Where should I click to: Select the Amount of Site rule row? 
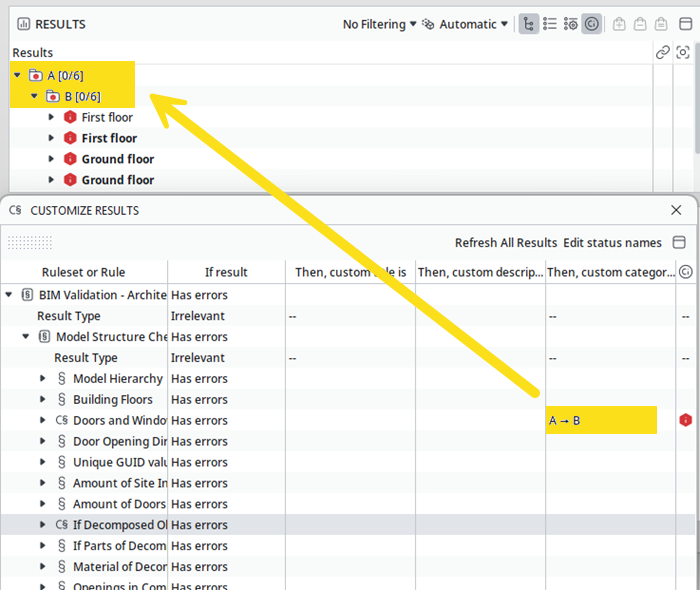pyautogui.click(x=348, y=483)
